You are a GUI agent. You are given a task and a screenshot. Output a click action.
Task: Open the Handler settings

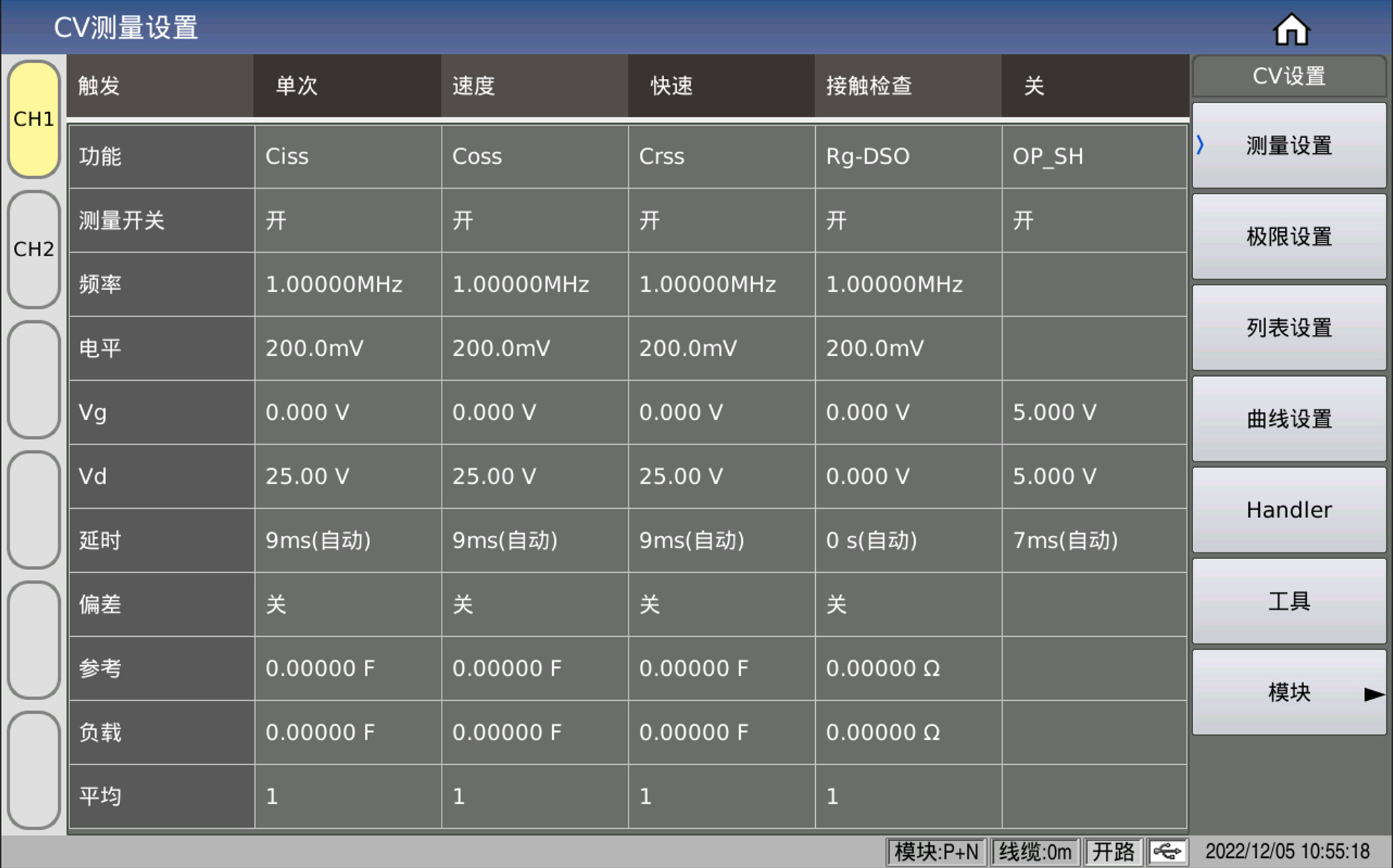(1288, 509)
